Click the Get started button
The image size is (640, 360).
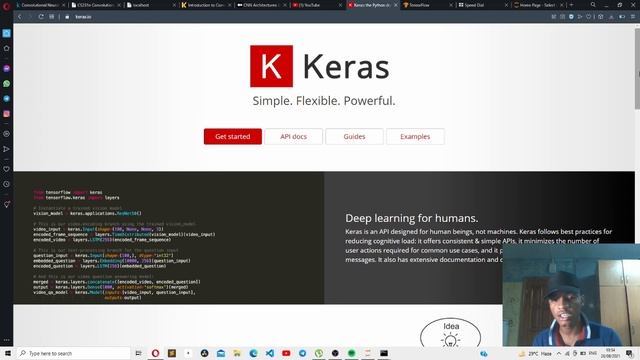[233, 137]
